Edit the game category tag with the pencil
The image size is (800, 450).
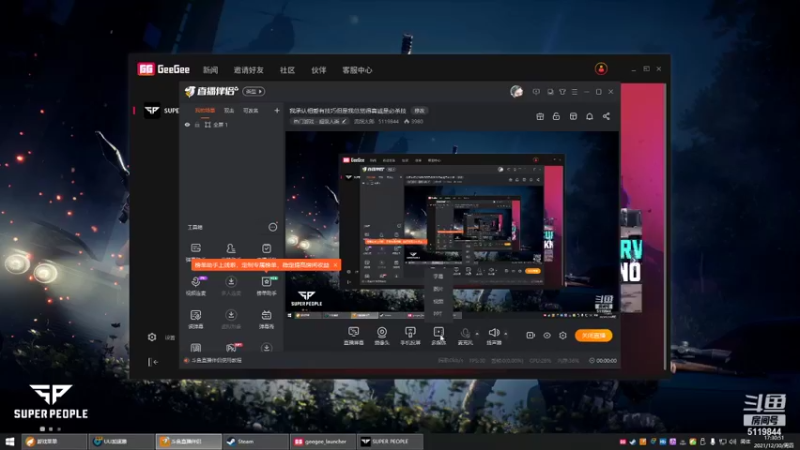345,121
